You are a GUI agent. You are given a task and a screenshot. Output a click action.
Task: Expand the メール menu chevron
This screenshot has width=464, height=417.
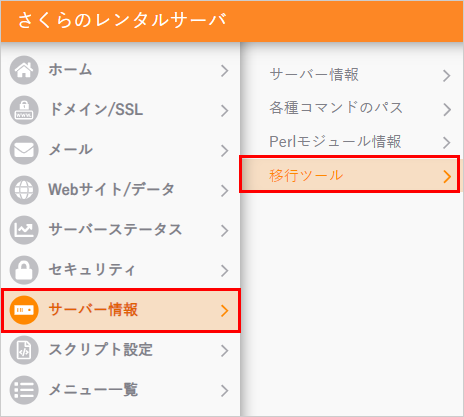pos(225,151)
